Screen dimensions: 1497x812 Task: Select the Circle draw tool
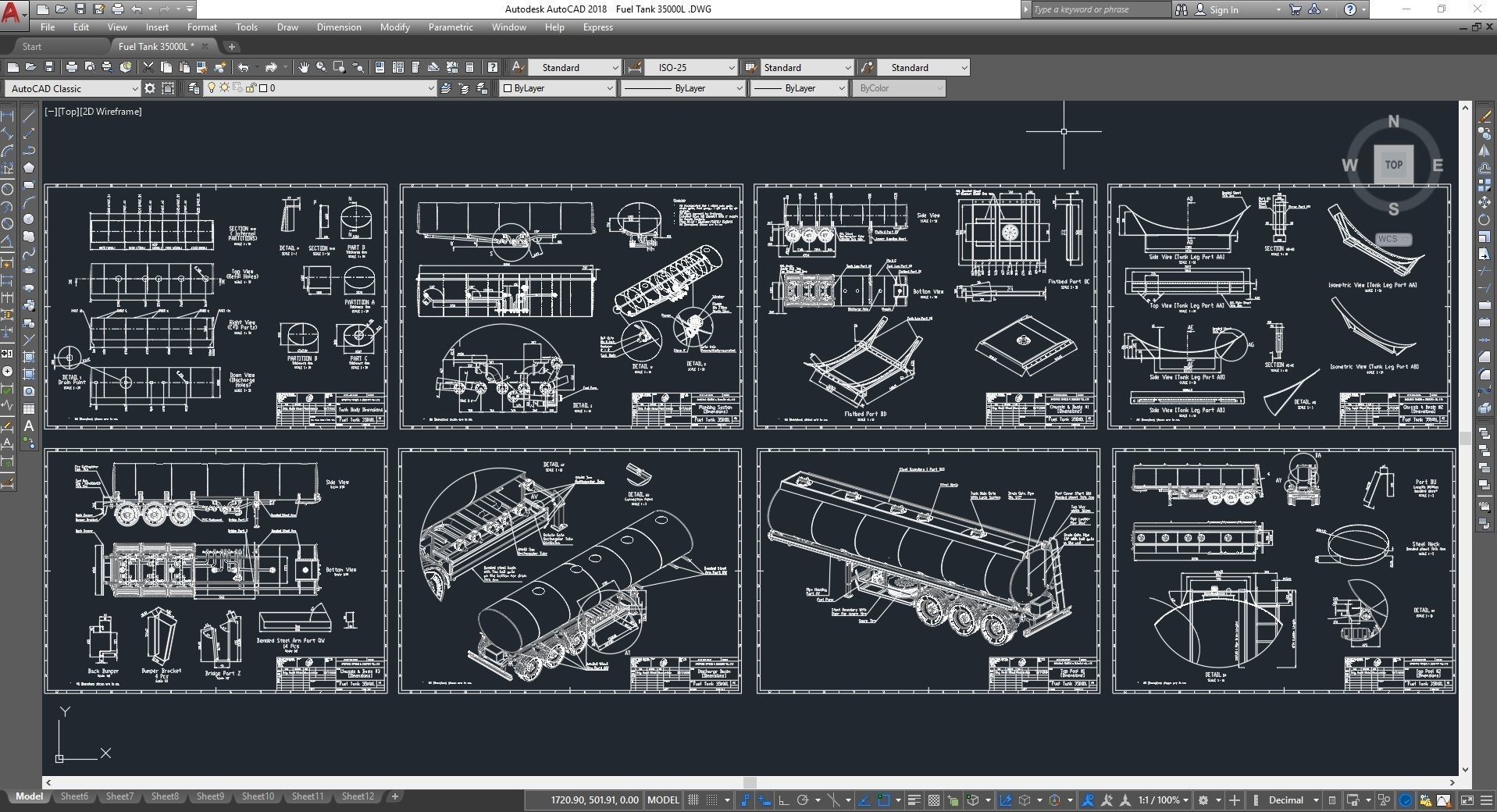[x=29, y=219]
